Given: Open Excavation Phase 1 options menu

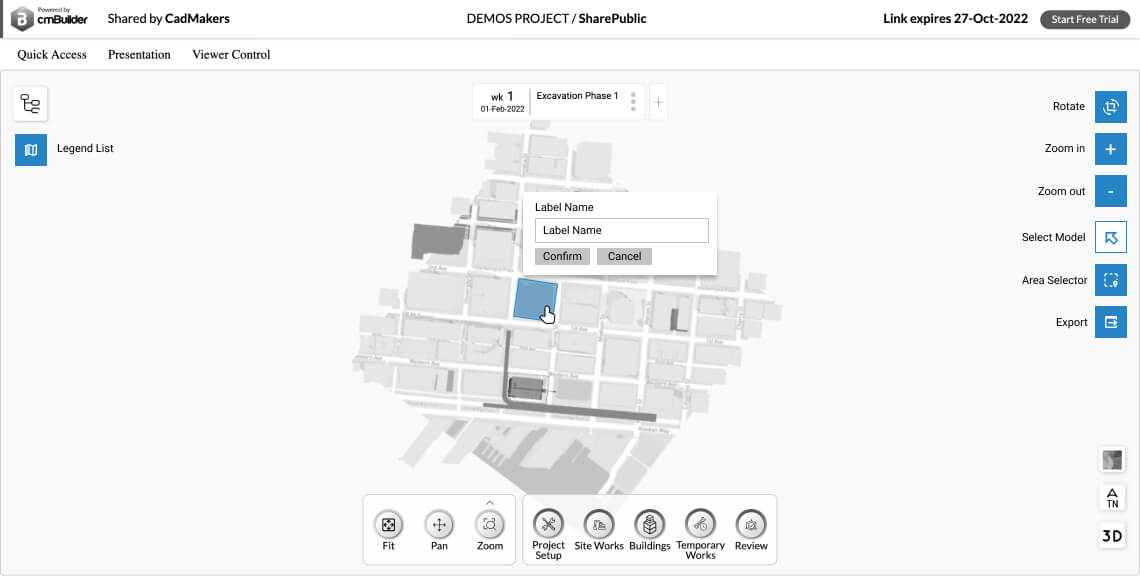Looking at the screenshot, I should (633, 102).
